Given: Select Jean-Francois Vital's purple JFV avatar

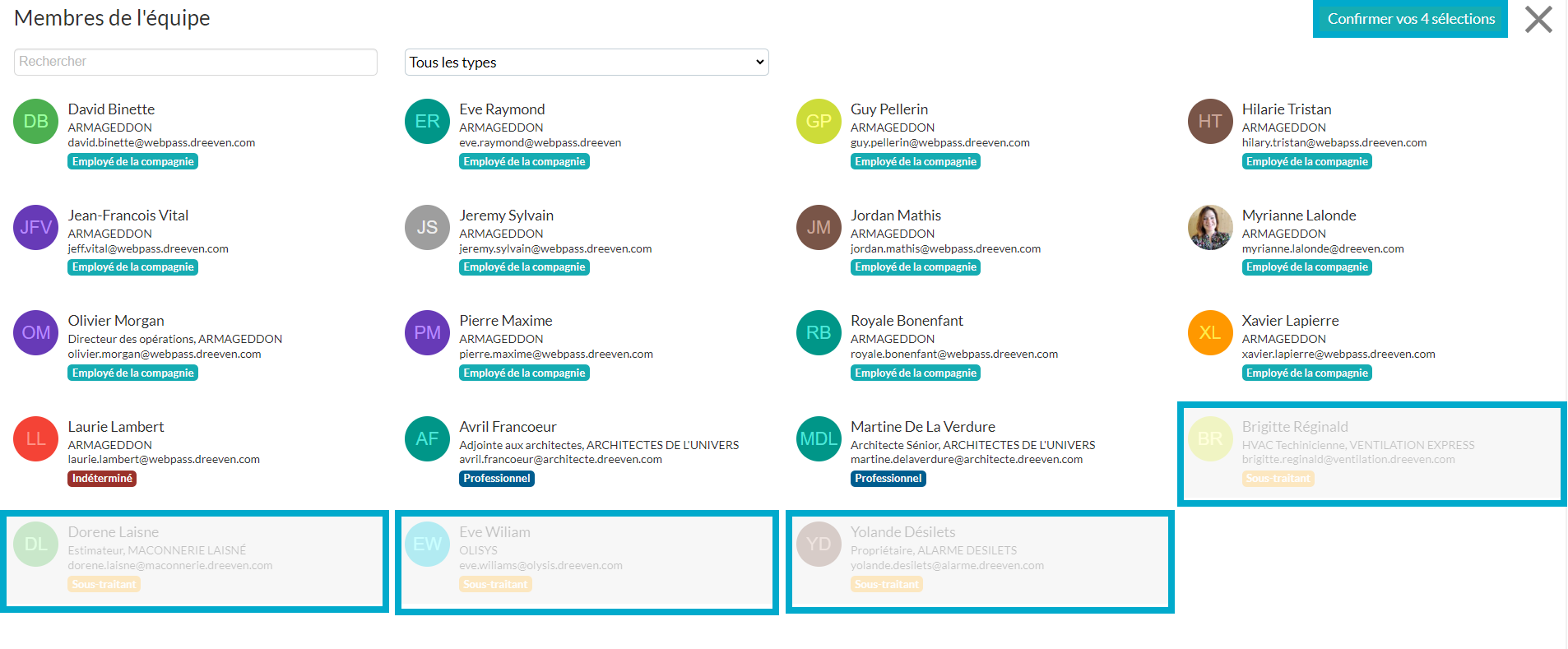Looking at the screenshot, I should (35, 228).
